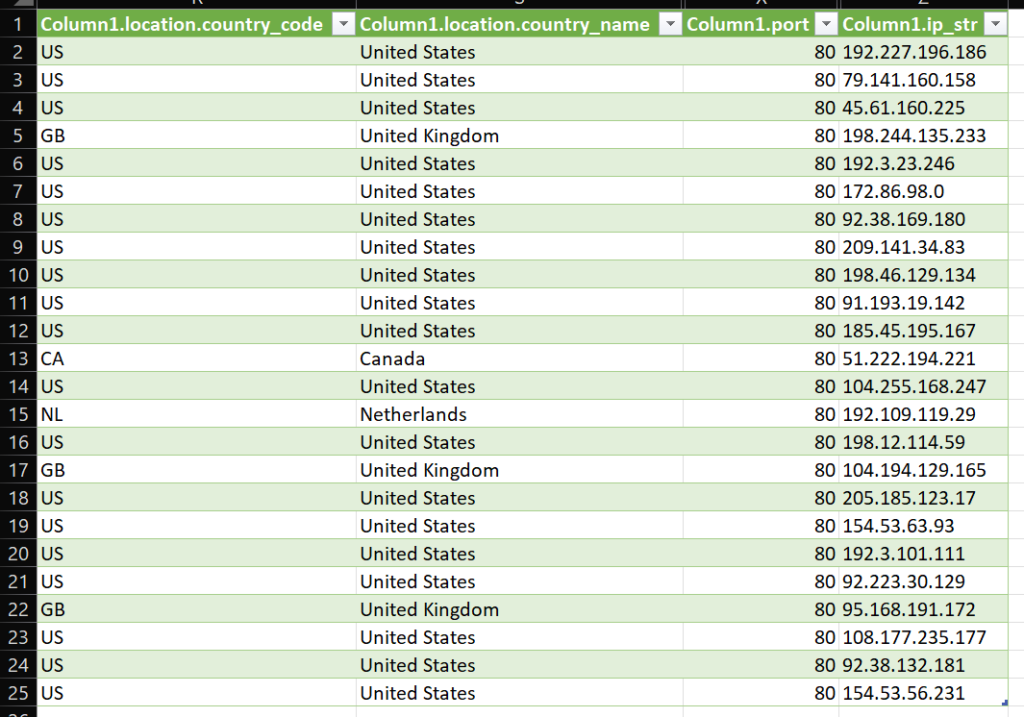This screenshot has height=717, width=1024.
Task: Select row header 5
Action: click(18, 135)
